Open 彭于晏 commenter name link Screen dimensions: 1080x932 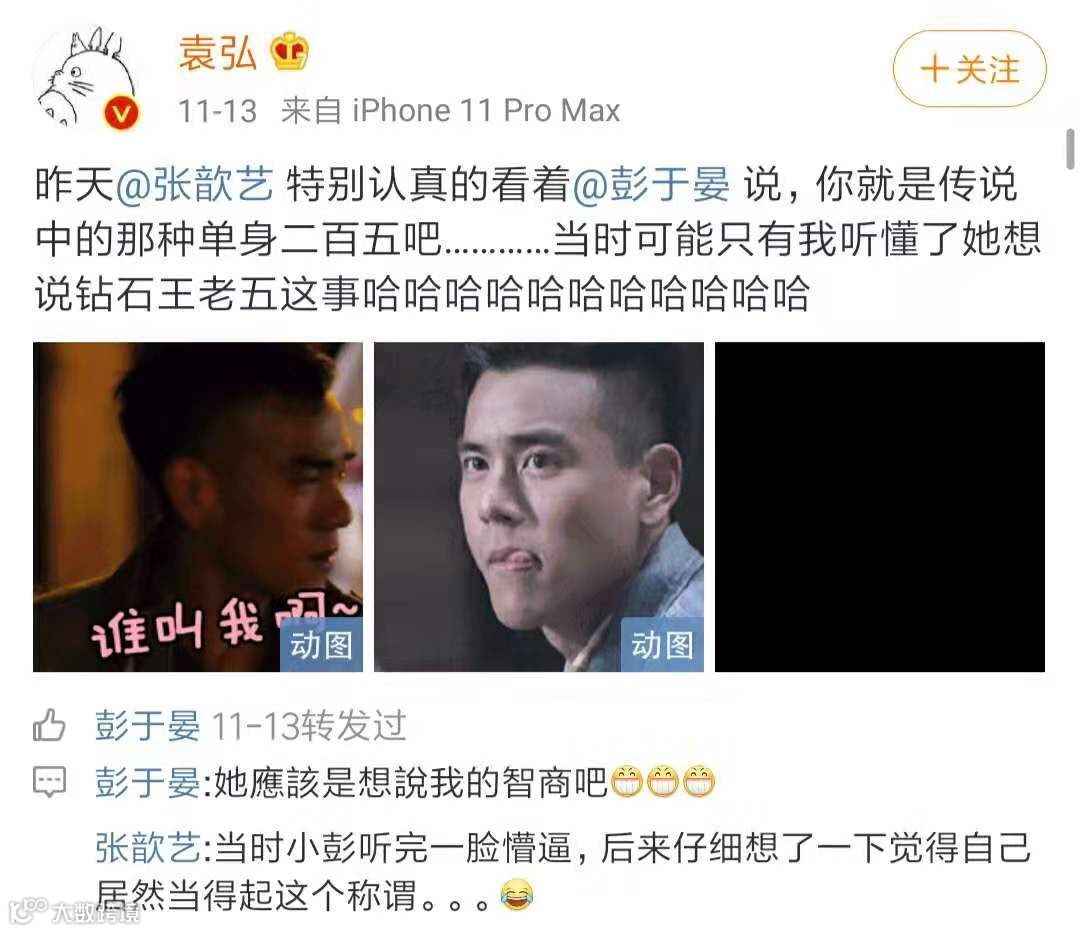point(147,783)
